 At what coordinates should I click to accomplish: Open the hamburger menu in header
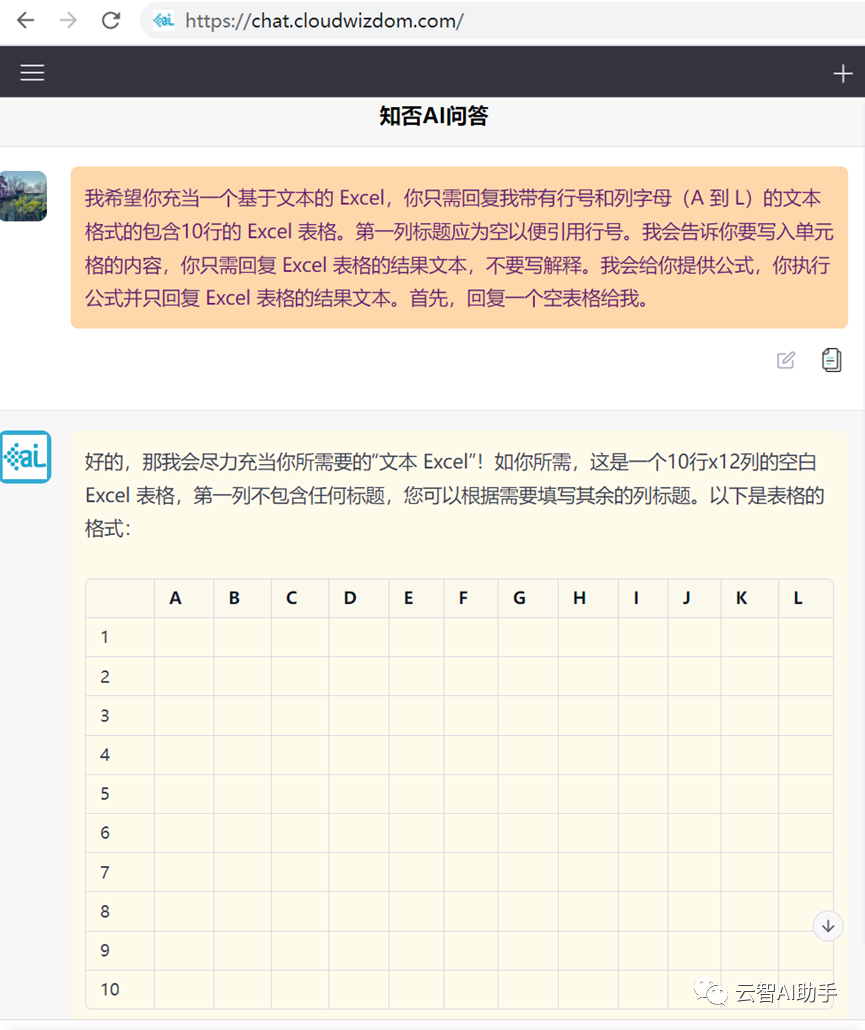pyautogui.click(x=32, y=72)
